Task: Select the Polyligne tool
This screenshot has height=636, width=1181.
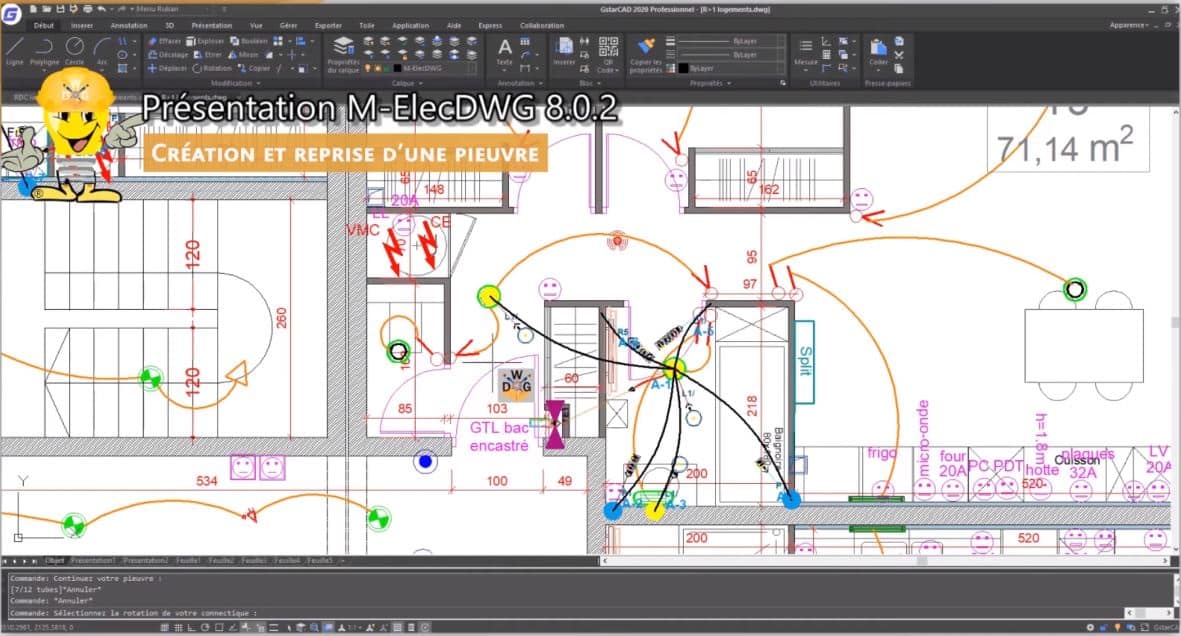Action: pyautogui.click(x=44, y=50)
